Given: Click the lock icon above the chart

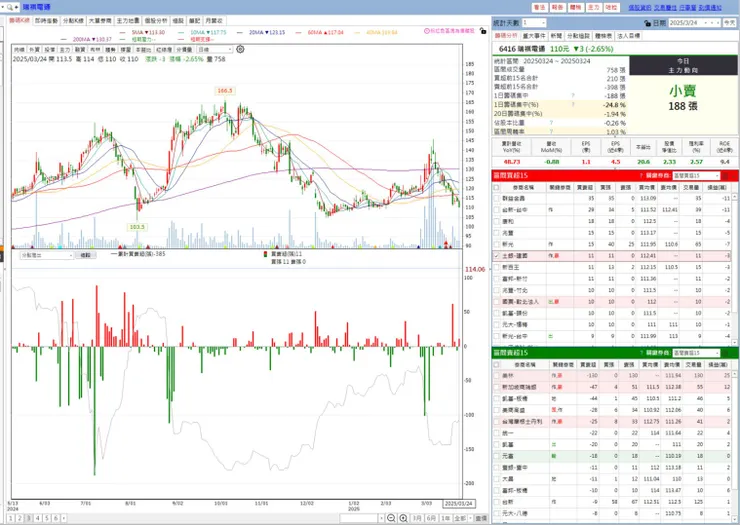Looking at the screenshot, I should [482, 31].
